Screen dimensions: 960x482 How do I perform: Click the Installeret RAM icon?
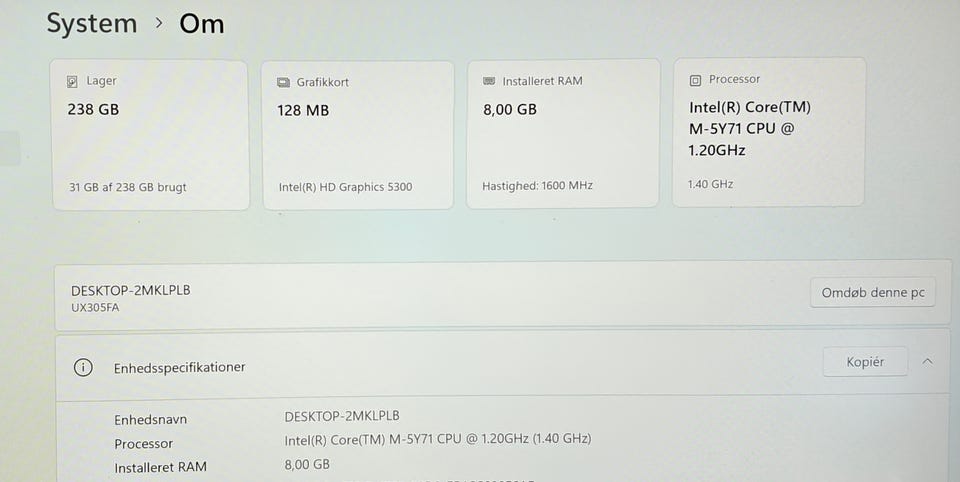[489, 80]
